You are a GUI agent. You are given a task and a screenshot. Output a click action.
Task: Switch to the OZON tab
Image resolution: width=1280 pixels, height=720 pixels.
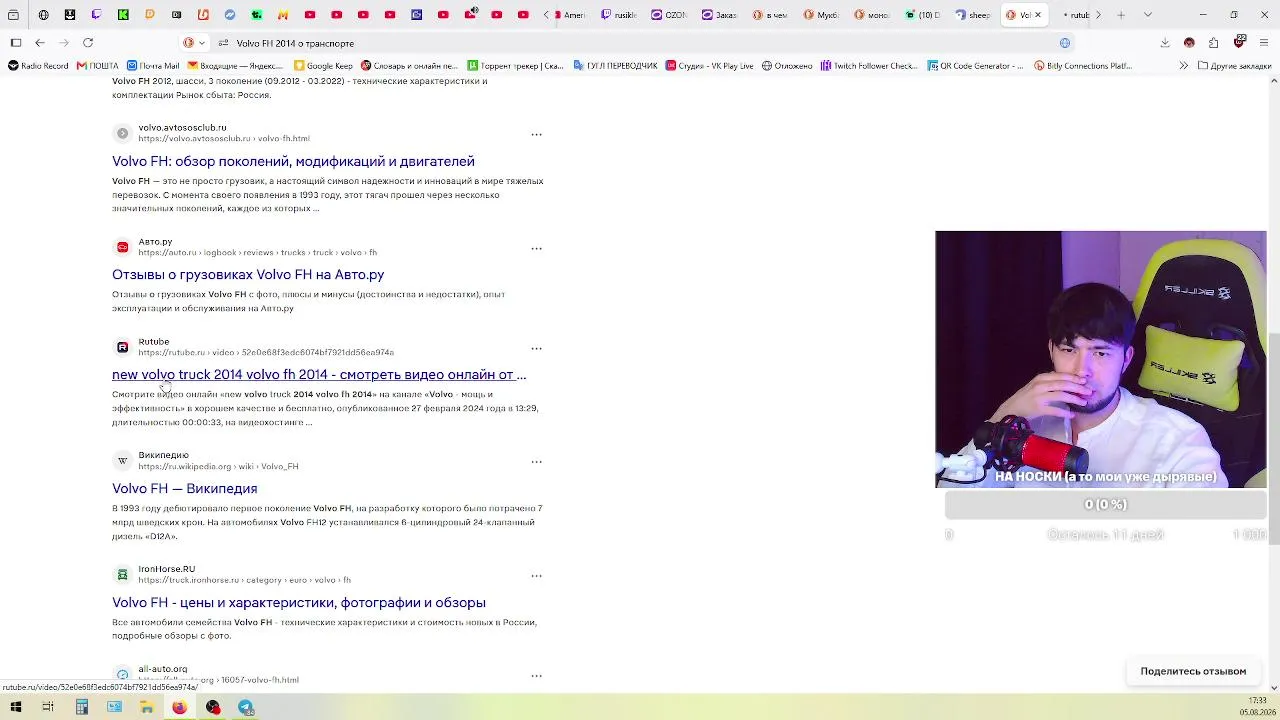(x=669, y=15)
